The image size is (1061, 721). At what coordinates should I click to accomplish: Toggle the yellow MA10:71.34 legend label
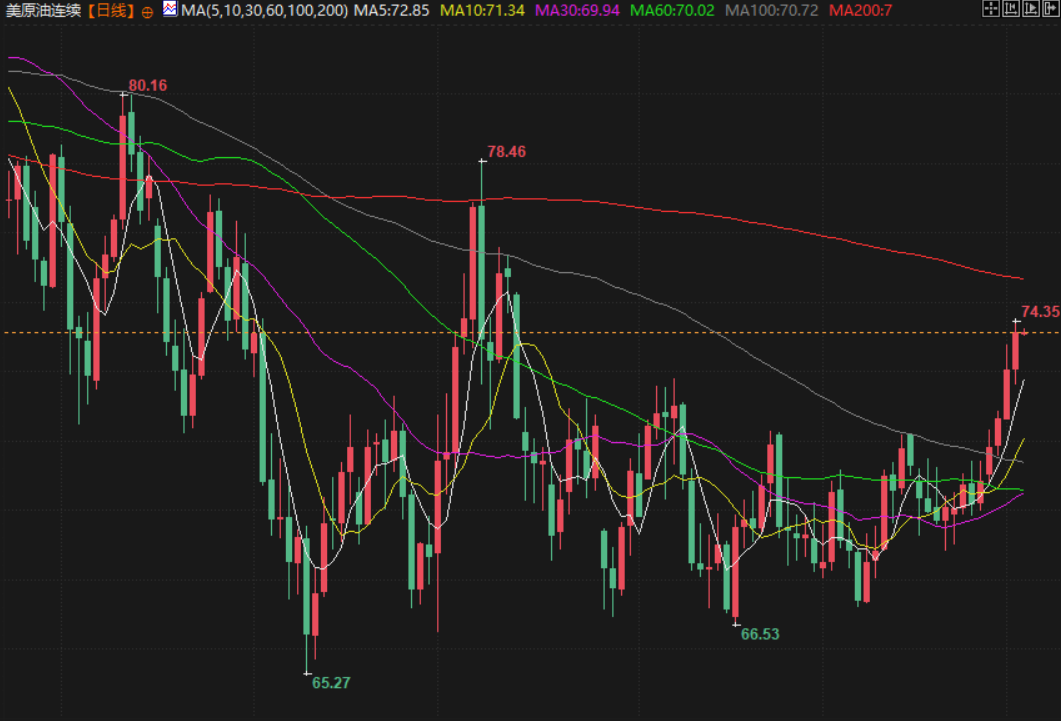[x=483, y=11]
